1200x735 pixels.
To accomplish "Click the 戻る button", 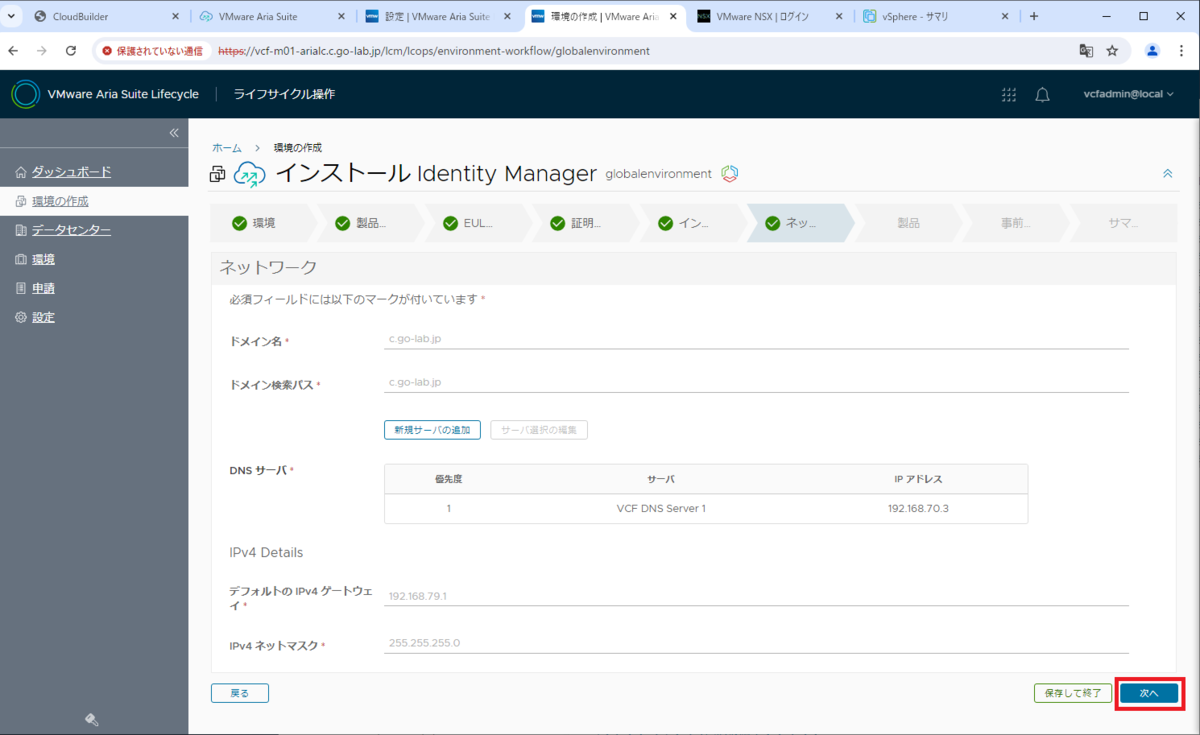I will [240, 693].
